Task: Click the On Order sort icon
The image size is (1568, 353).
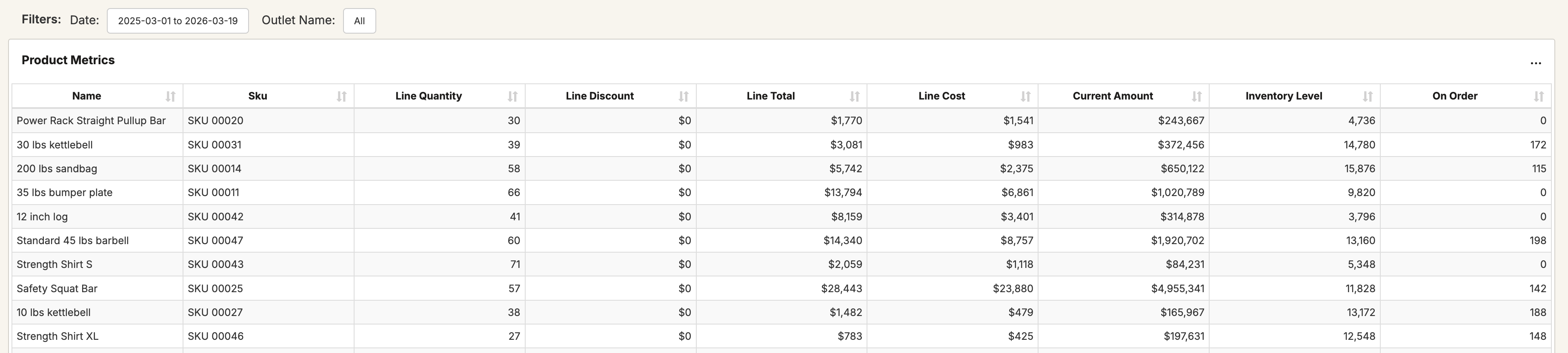Action: (1539, 96)
